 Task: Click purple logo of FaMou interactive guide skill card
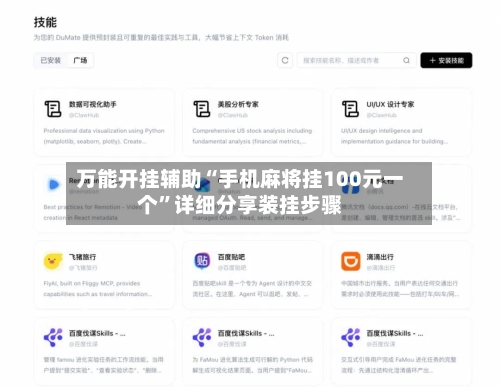pos(351,338)
